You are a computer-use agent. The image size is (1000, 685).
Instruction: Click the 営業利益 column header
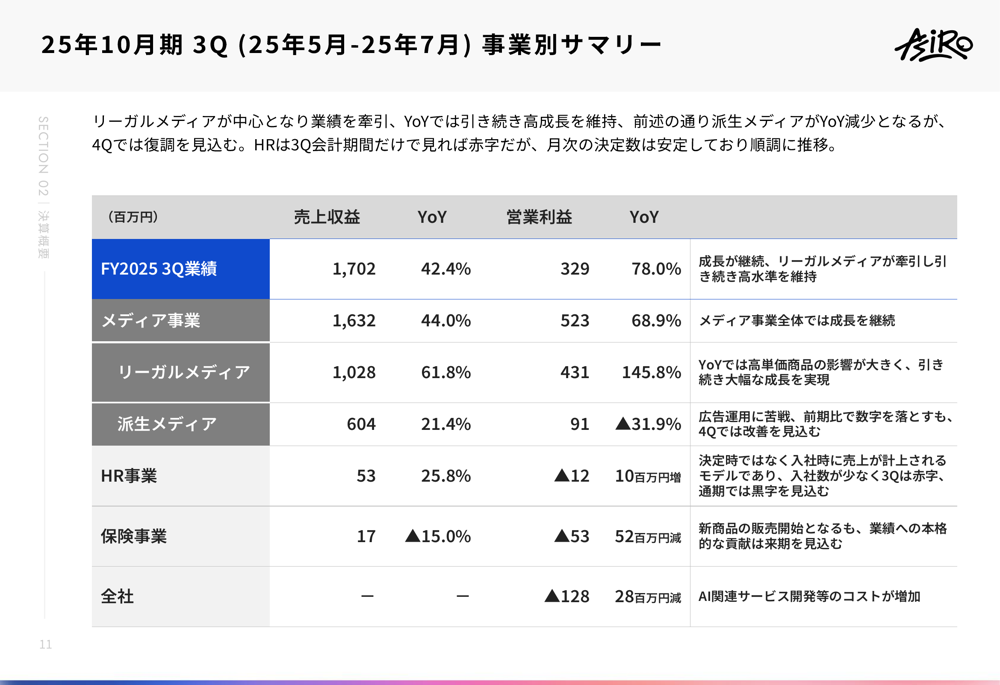click(539, 217)
